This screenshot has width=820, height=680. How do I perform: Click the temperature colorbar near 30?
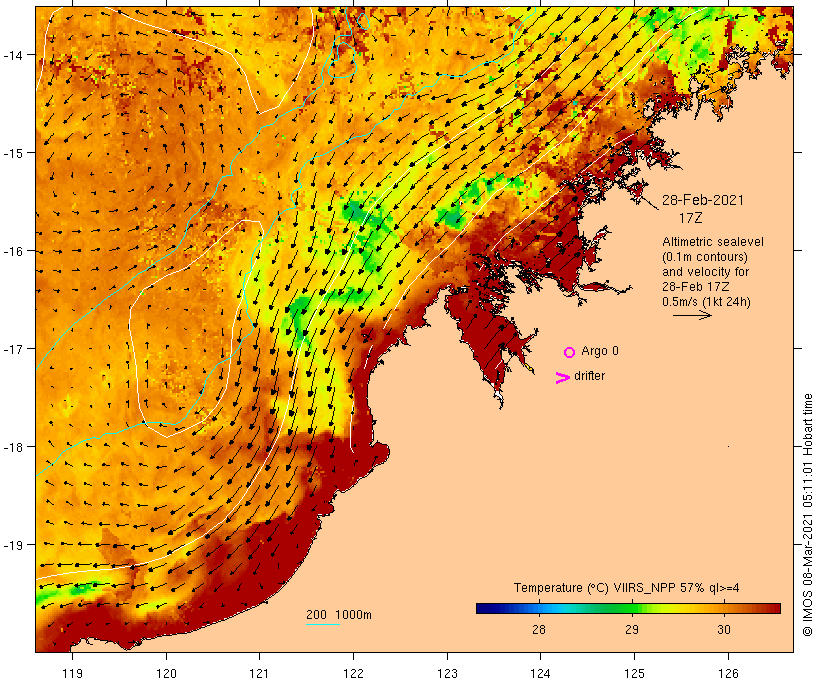(x=724, y=608)
